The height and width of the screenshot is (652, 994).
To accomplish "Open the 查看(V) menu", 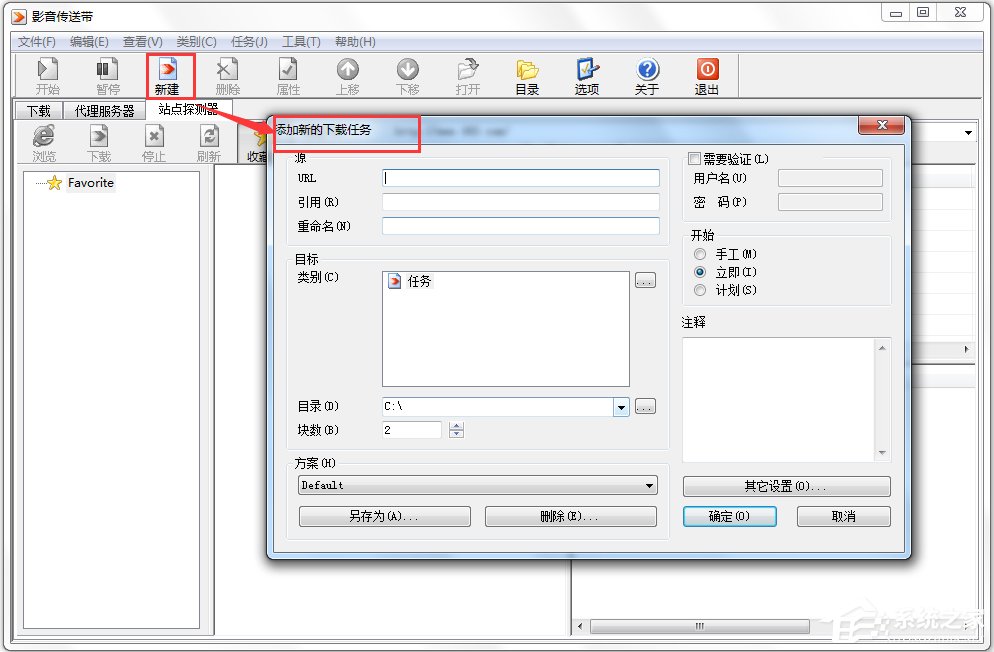I will pyautogui.click(x=143, y=42).
